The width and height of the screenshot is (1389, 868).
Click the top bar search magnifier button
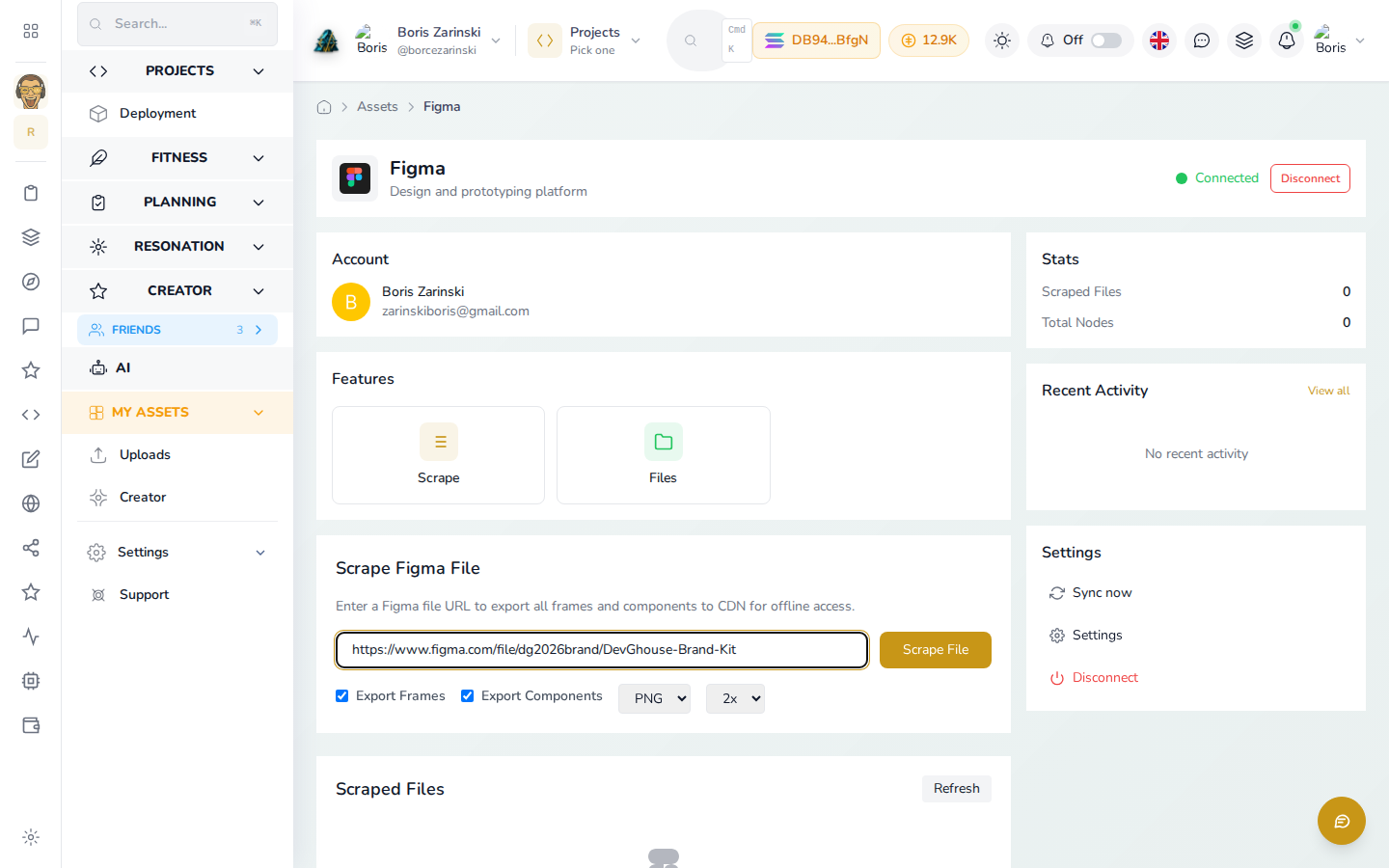point(691,41)
